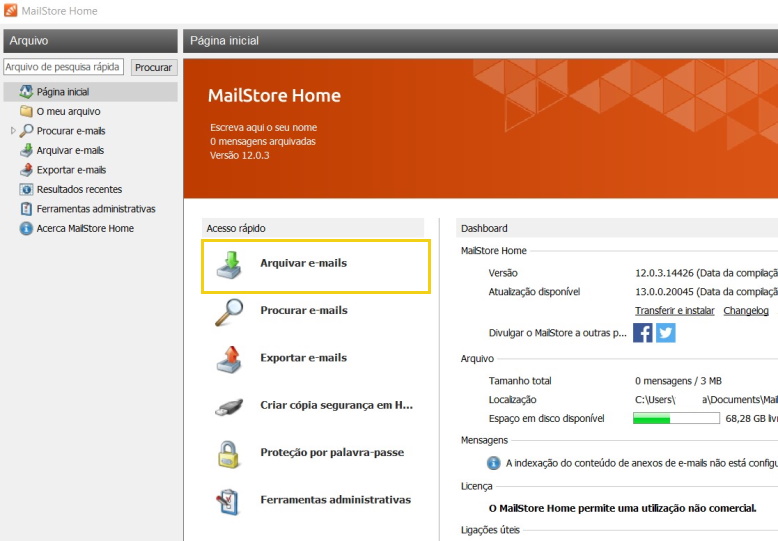Screen dimensions: 778x541
Task: Click the large clipboard admin tools icon
Action: [228, 501]
